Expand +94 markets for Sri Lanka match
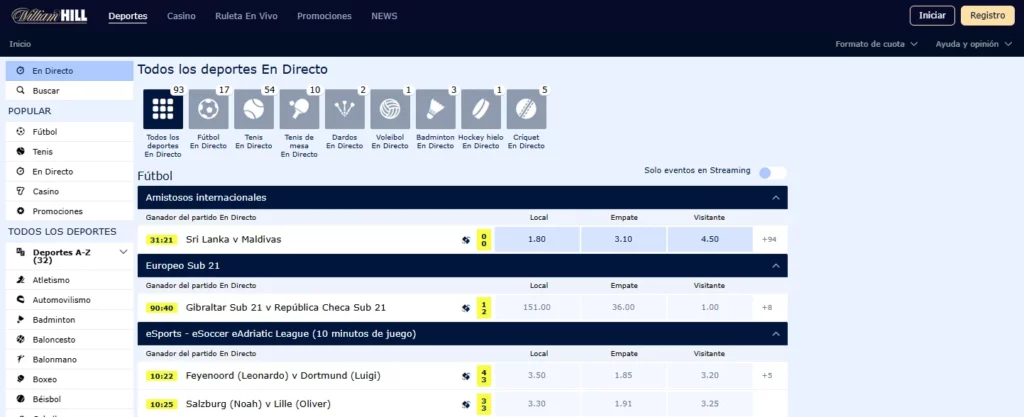The height and width of the screenshot is (417, 1024). click(x=769, y=239)
